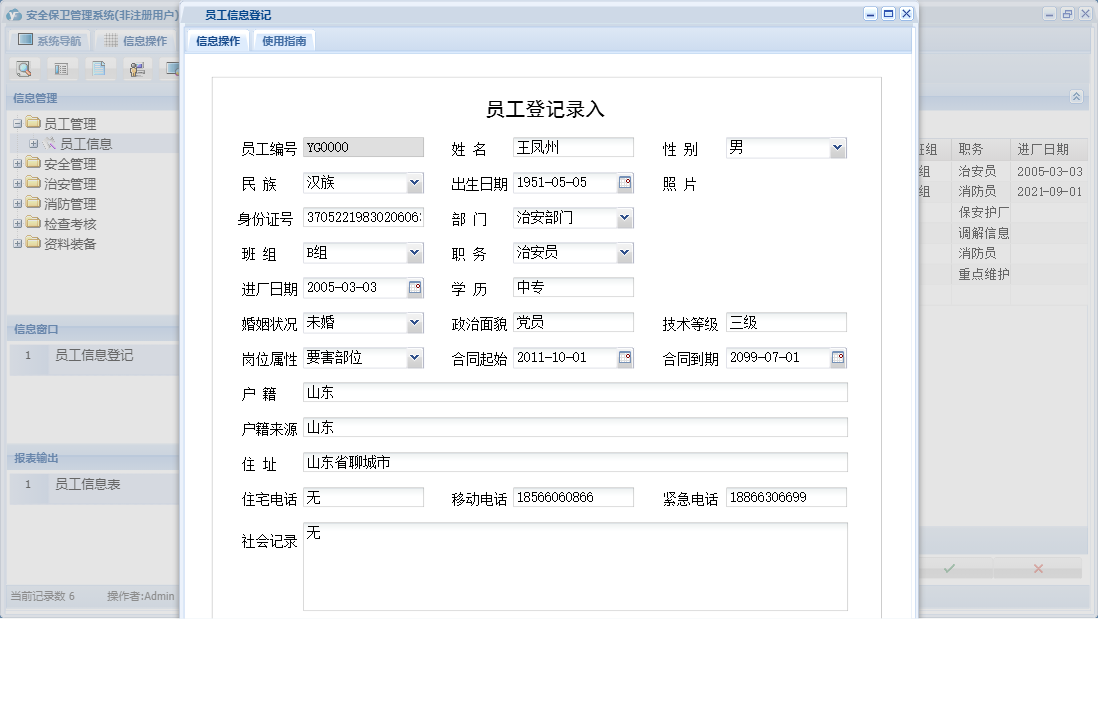
Task: Open the calendar picker for 合同起始
Action: (x=625, y=357)
